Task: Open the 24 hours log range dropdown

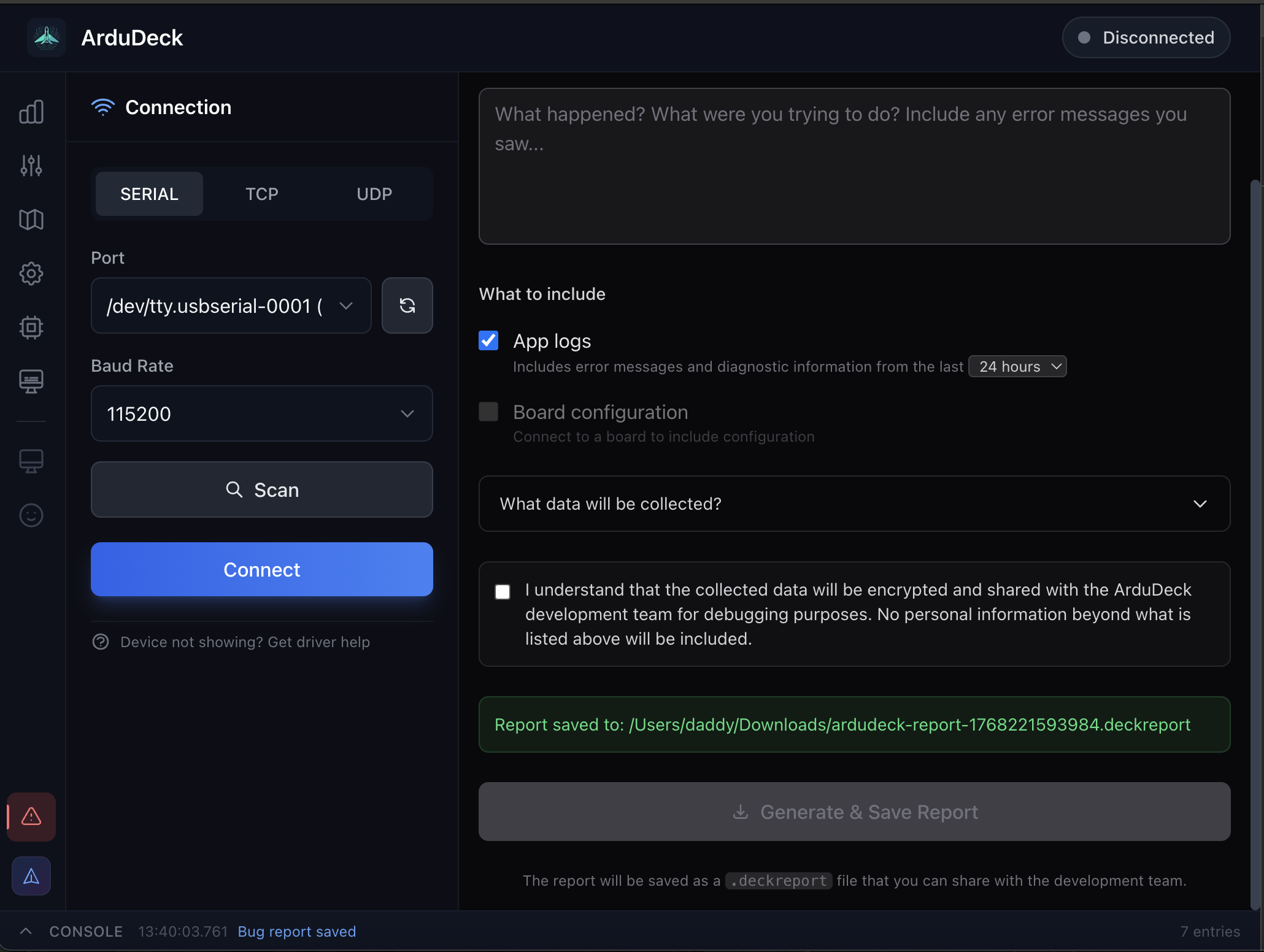Action: point(1017,366)
